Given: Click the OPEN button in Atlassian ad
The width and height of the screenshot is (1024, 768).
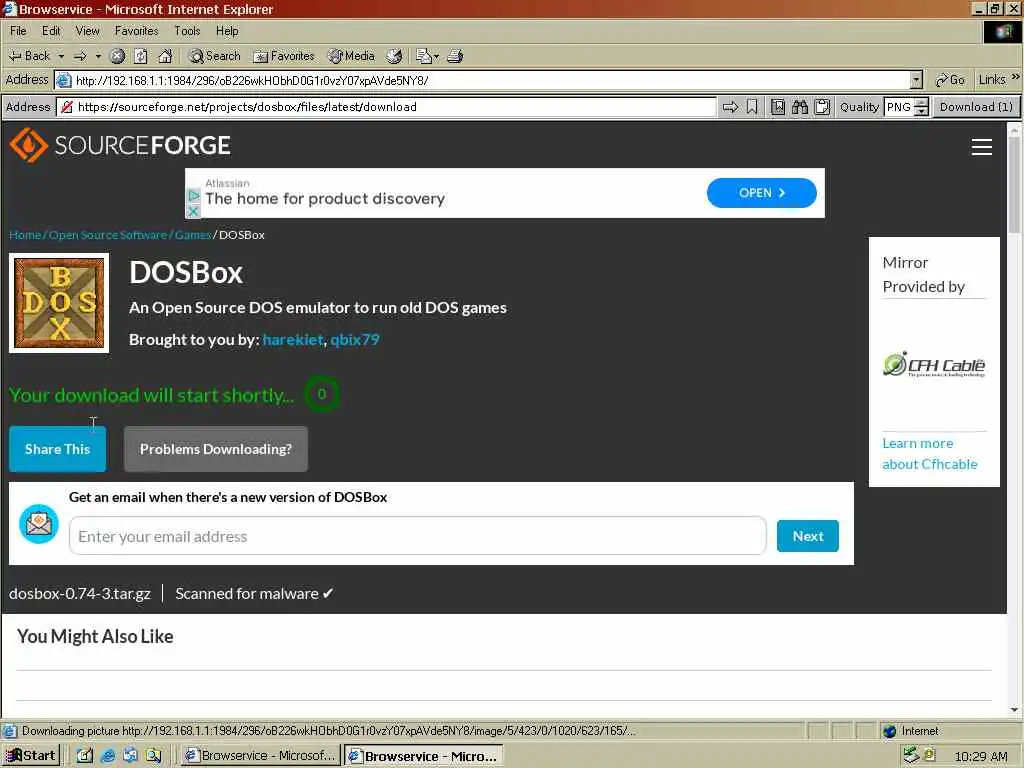Looking at the screenshot, I should pyautogui.click(x=761, y=193).
